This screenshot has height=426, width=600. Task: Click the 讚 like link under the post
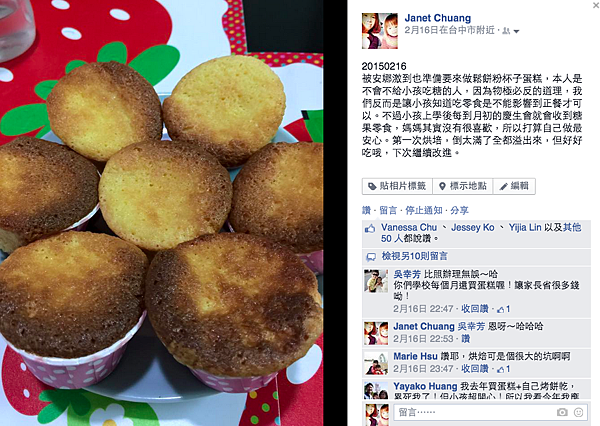366,210
